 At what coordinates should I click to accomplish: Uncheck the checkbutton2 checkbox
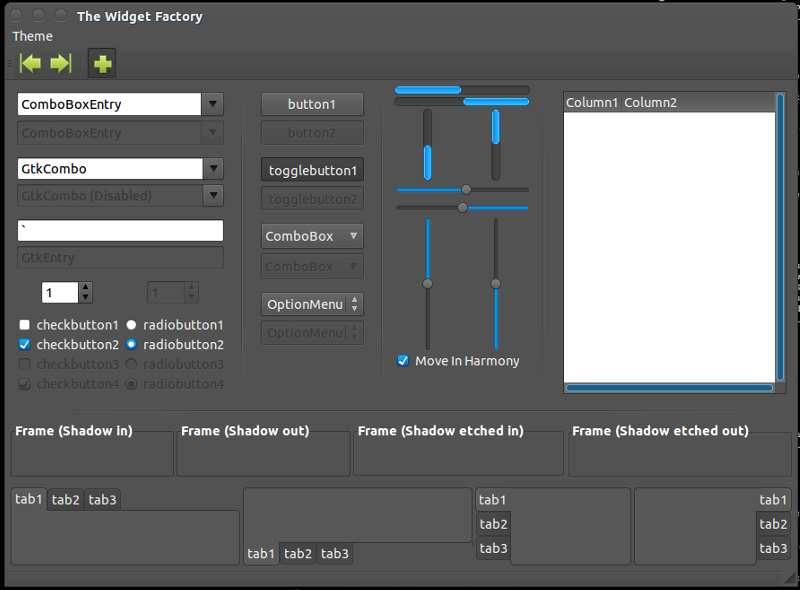(24, 345)
